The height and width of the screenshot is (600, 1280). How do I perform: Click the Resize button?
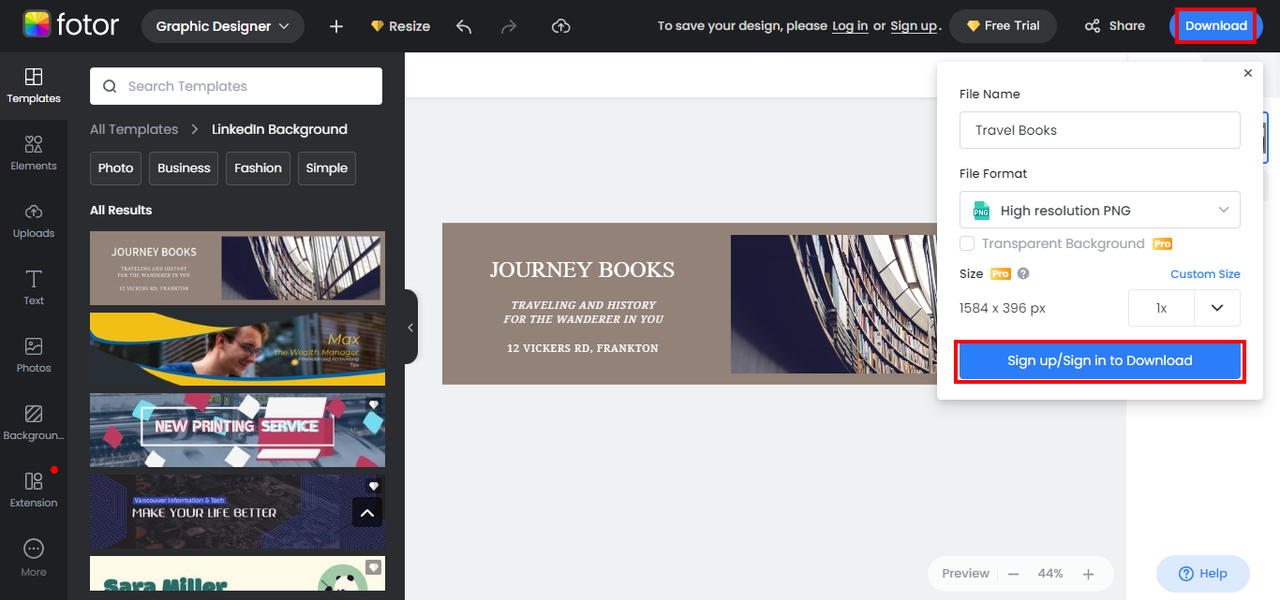[400, 26]
